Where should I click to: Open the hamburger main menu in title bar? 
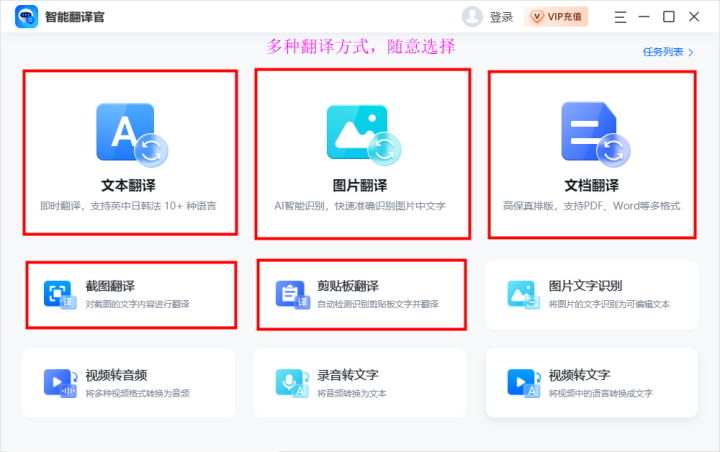(x=621, y=17)
